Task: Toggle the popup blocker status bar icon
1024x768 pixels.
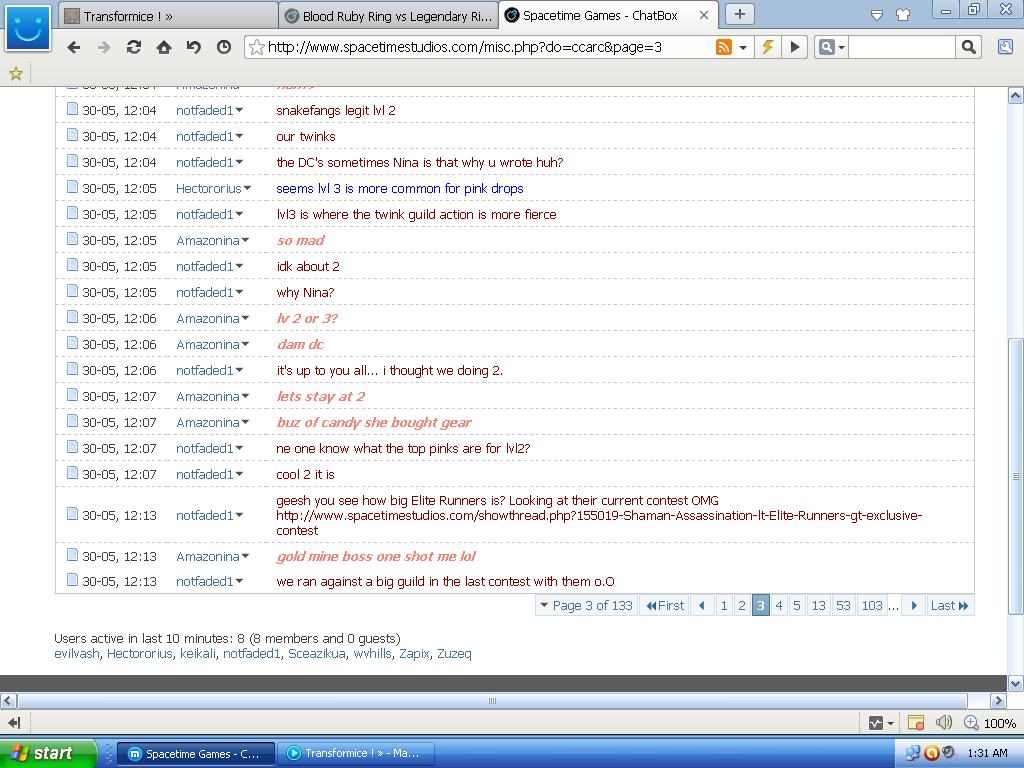Action: 916,723
